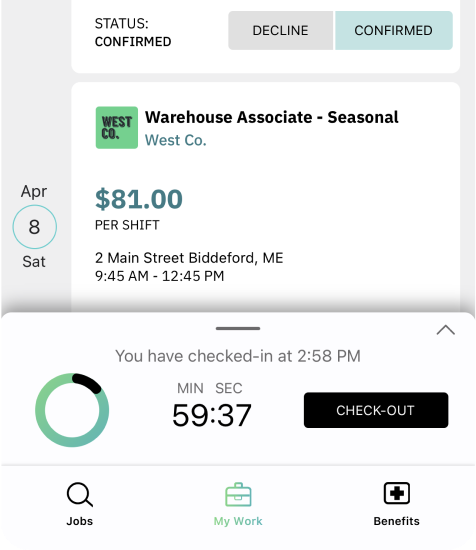Open the Jobs search magnifier icon
The width and height of the screenshot is (476, 550).
(80, 494)
